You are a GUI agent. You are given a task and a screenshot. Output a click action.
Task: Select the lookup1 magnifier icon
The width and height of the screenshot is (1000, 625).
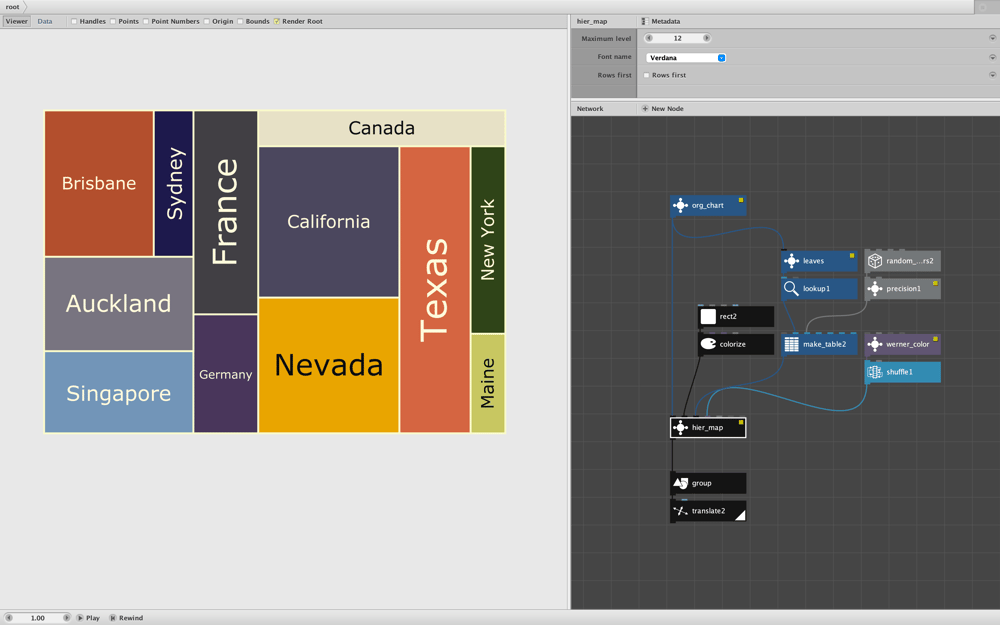click(x=791, y=288)
